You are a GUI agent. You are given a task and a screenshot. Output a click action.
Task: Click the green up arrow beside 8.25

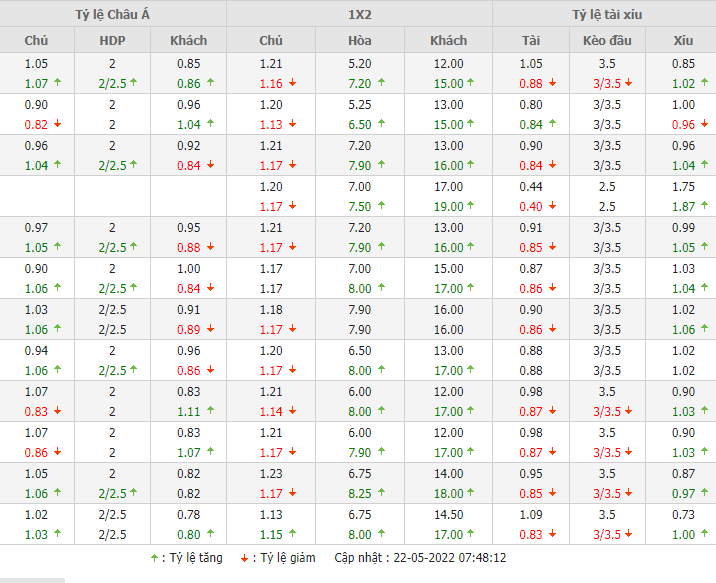381,494
